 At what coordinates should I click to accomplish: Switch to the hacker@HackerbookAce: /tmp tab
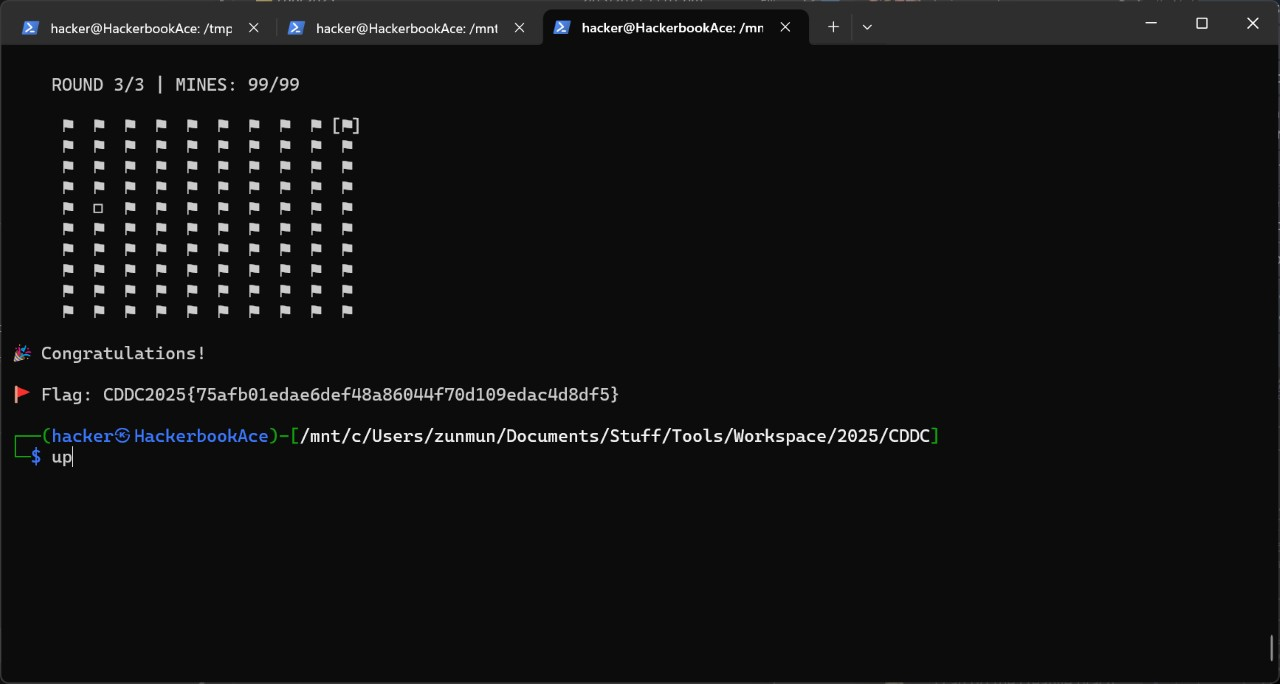click(140, 28)
